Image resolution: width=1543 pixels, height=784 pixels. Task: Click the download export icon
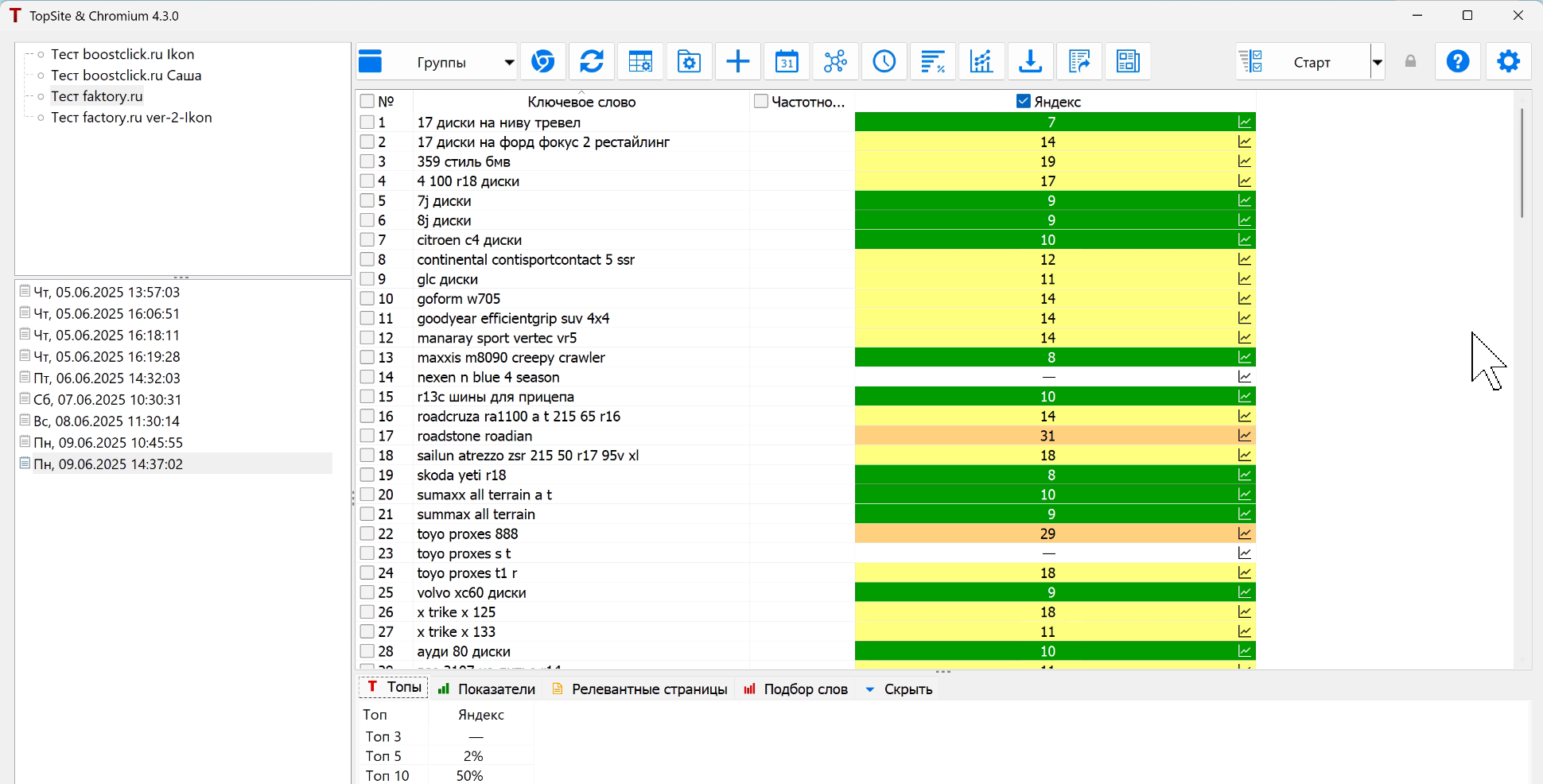[x=1031, y=61]
